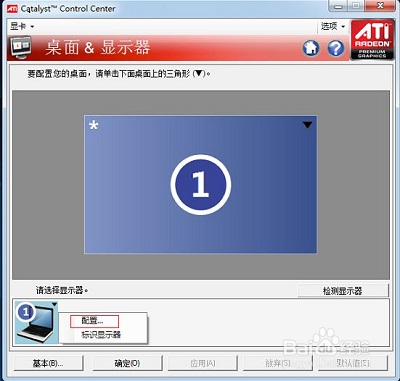Click the 确定(O) button

(x=127, y=363)
